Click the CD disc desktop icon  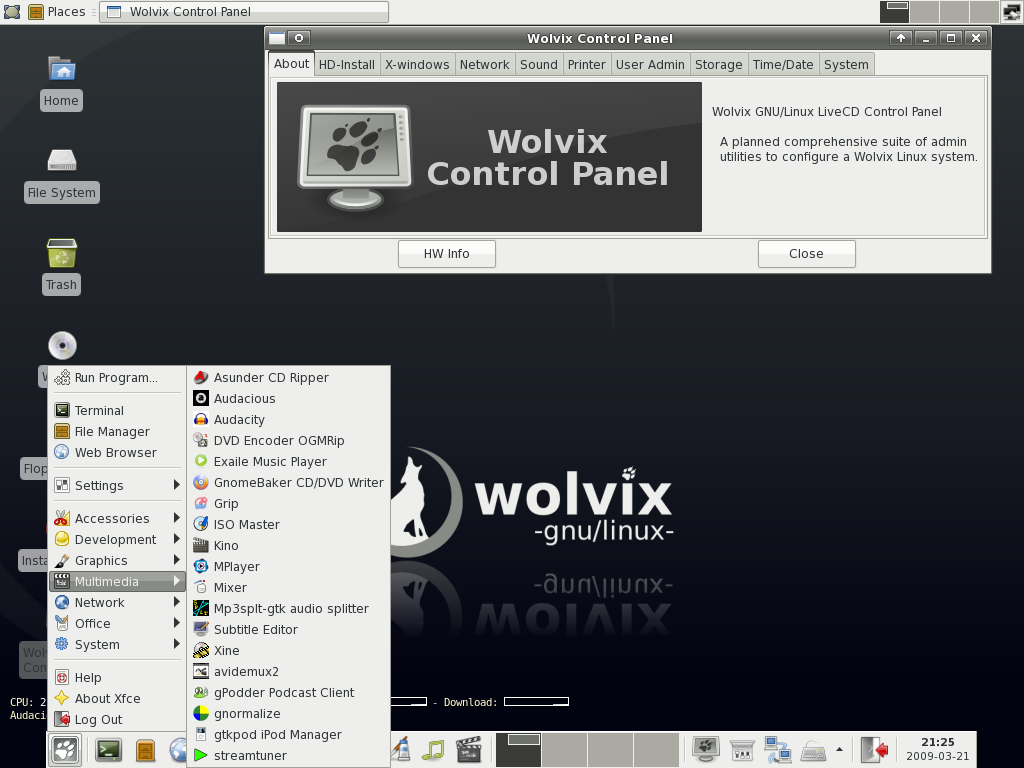[x=62, y=345]
